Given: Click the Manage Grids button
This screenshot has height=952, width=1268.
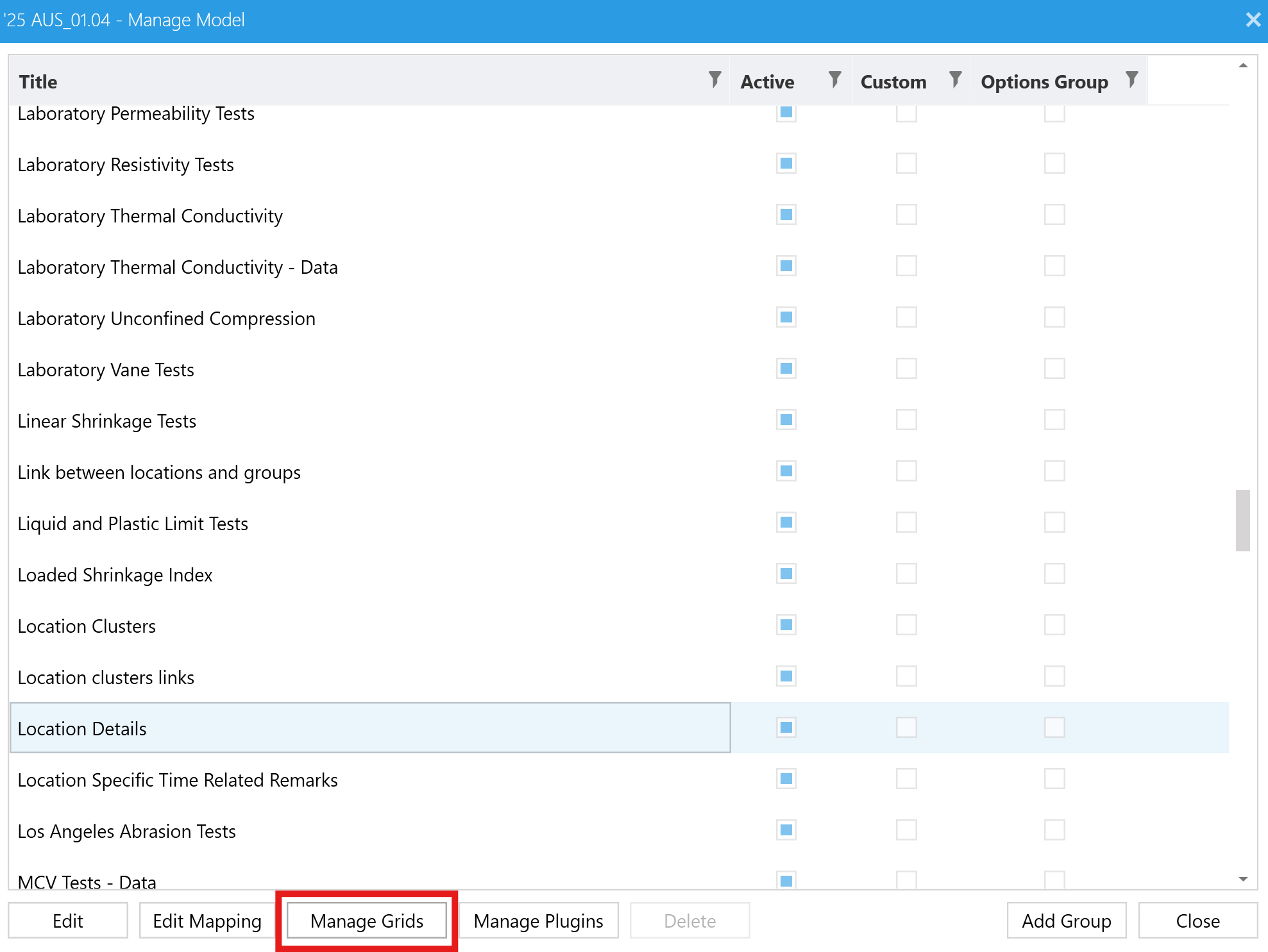Looking at the screenshot, I should [x=366, y=921].
